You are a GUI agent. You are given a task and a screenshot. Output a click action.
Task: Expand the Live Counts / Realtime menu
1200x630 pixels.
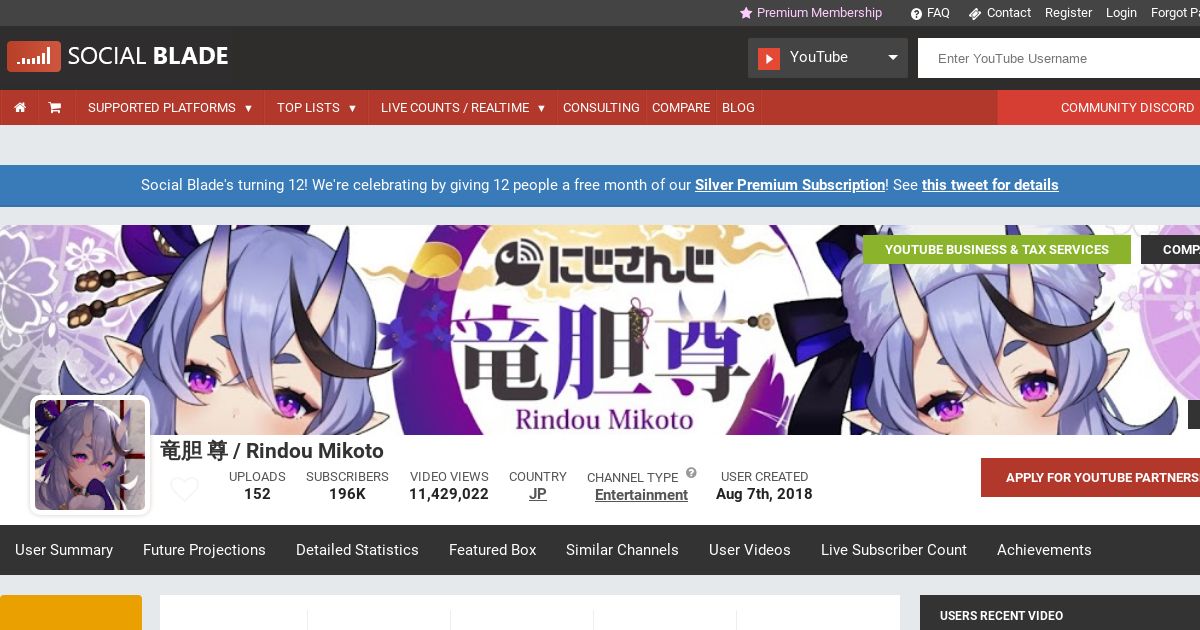pyautogui.click(x=463, y=107)
